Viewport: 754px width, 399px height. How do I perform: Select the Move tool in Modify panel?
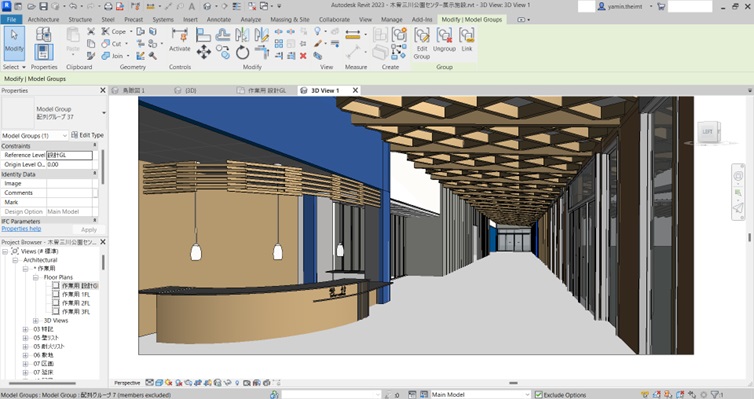(x=203, y=52)
